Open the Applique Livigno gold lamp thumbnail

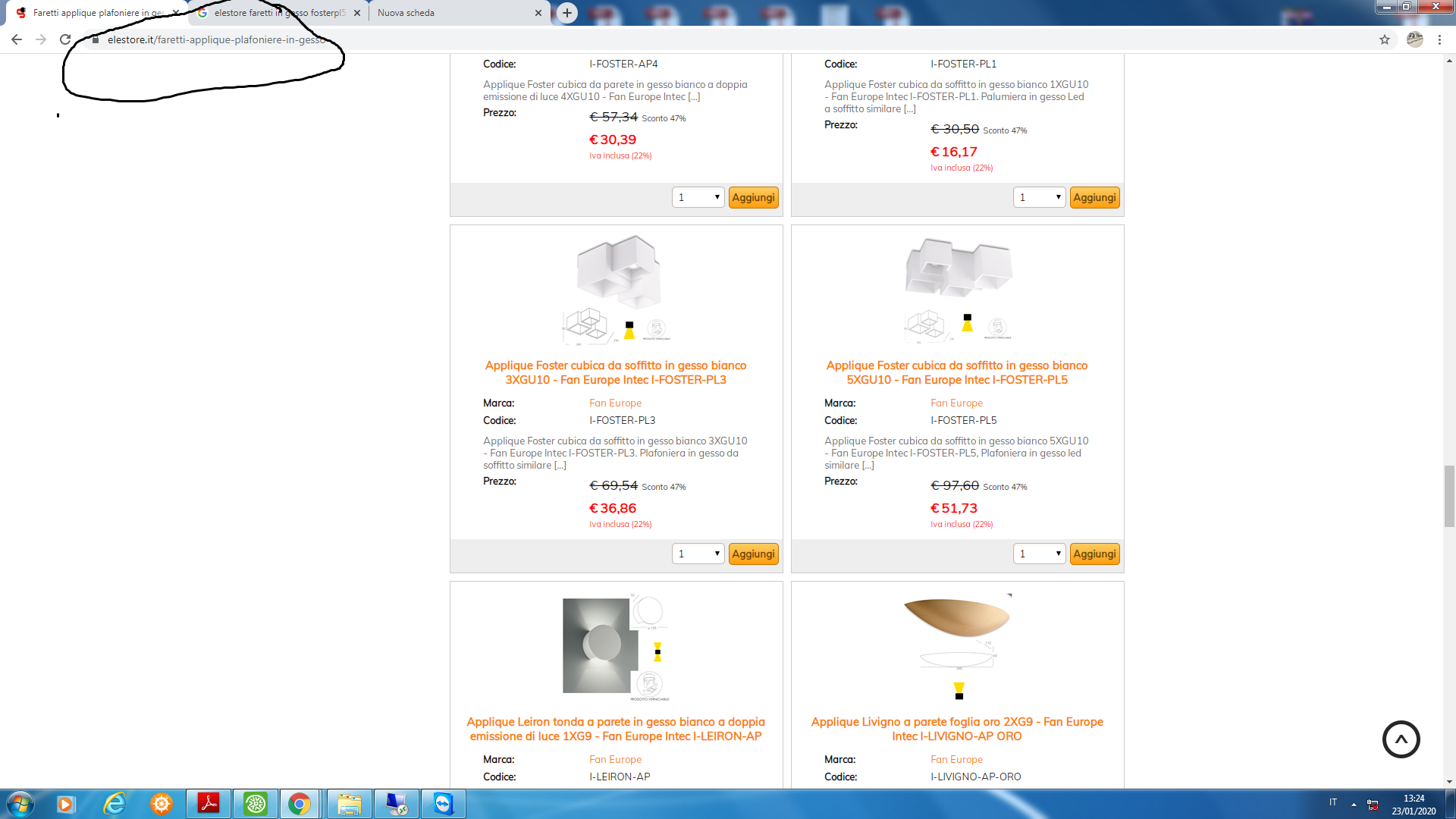pyautogui.click(x=958, y=646)
